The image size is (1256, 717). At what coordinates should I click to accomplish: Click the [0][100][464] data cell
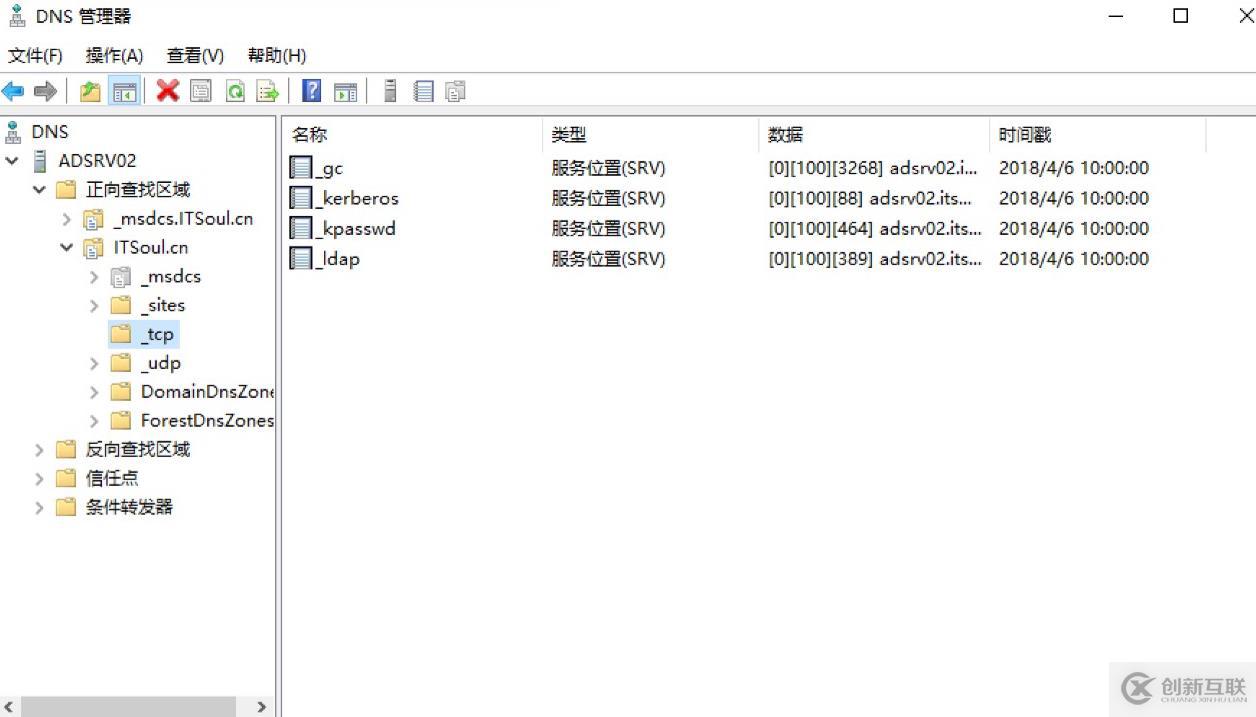pyautogui.click(x=875, y=228)
